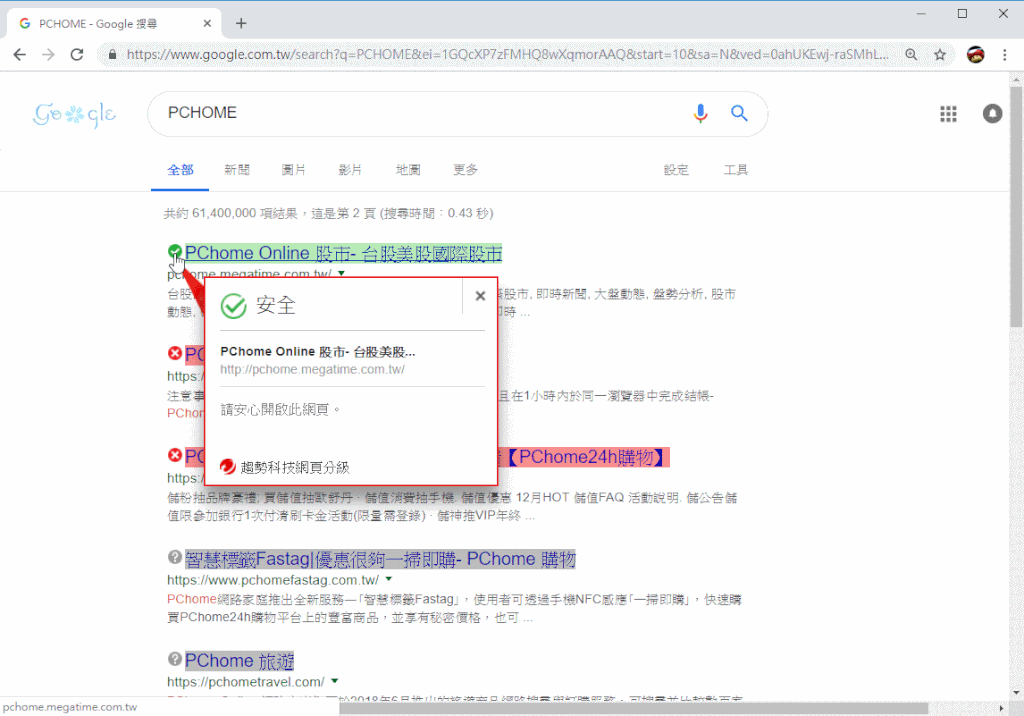This screenshot has height=716, width=1024.
Task: Open the PChome 旅遊 result link
Action: point(239,661)
